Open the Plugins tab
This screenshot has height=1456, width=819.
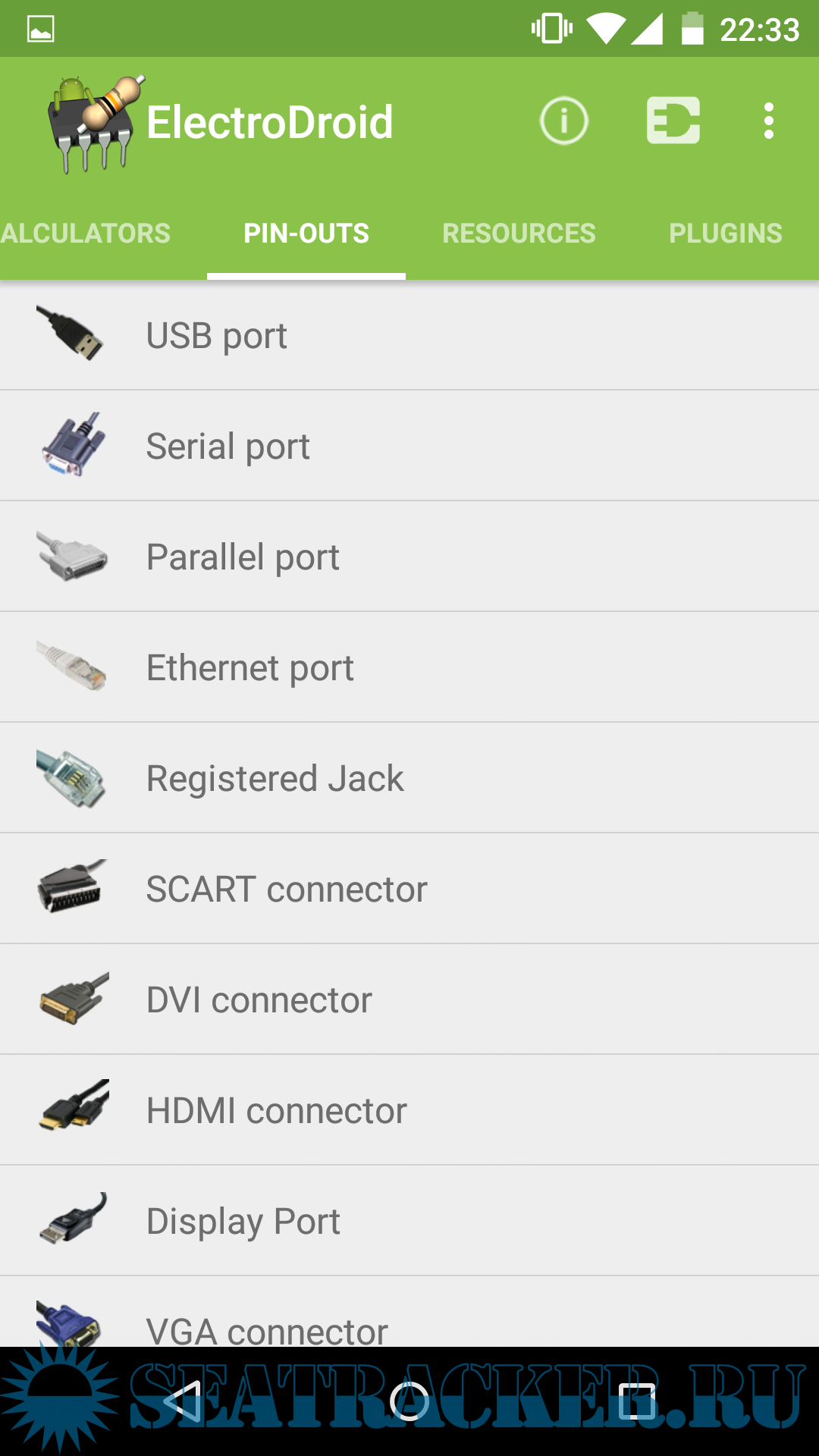tap(725, 234)
